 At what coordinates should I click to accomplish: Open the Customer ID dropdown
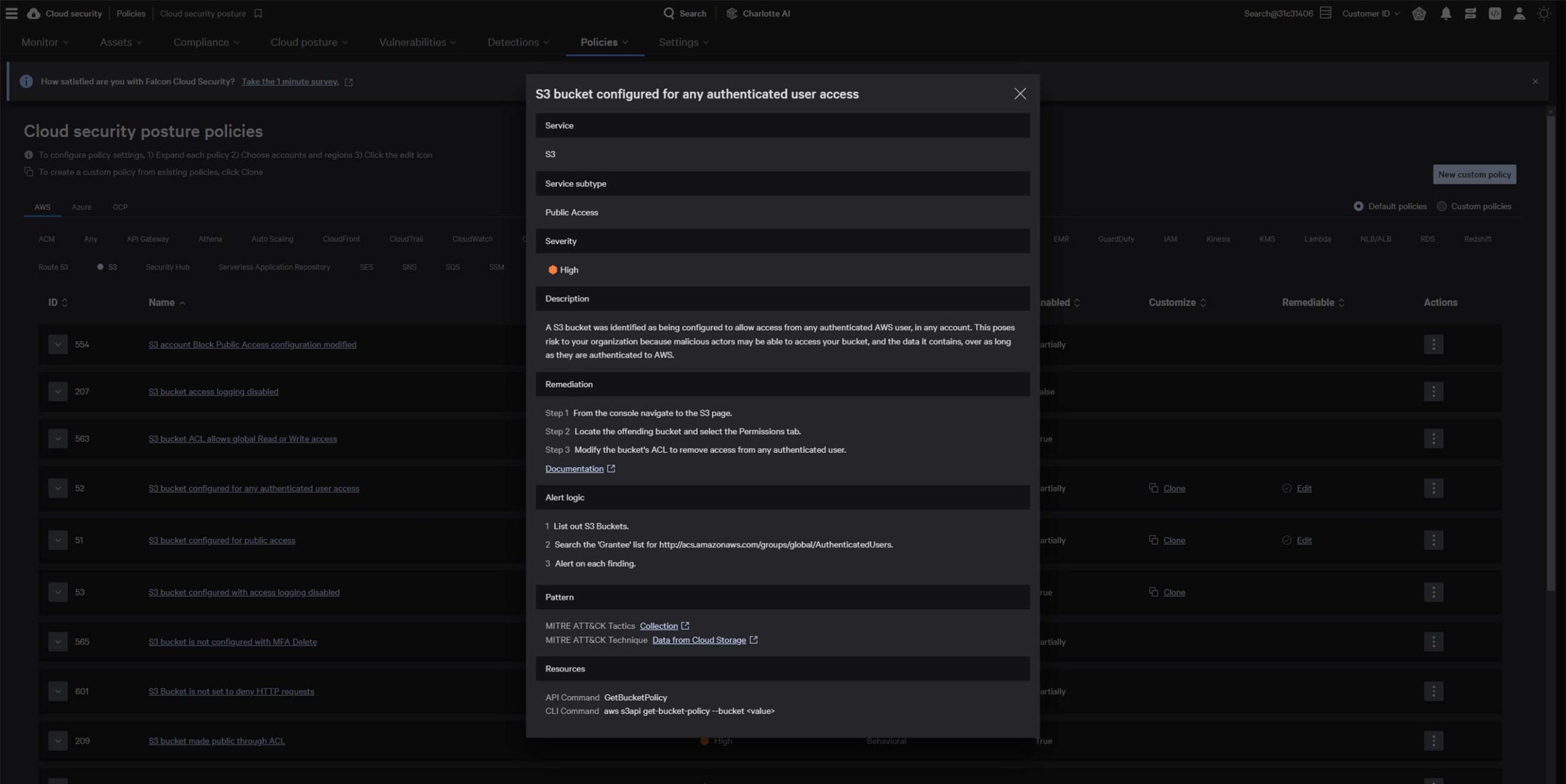[1370, 13]
